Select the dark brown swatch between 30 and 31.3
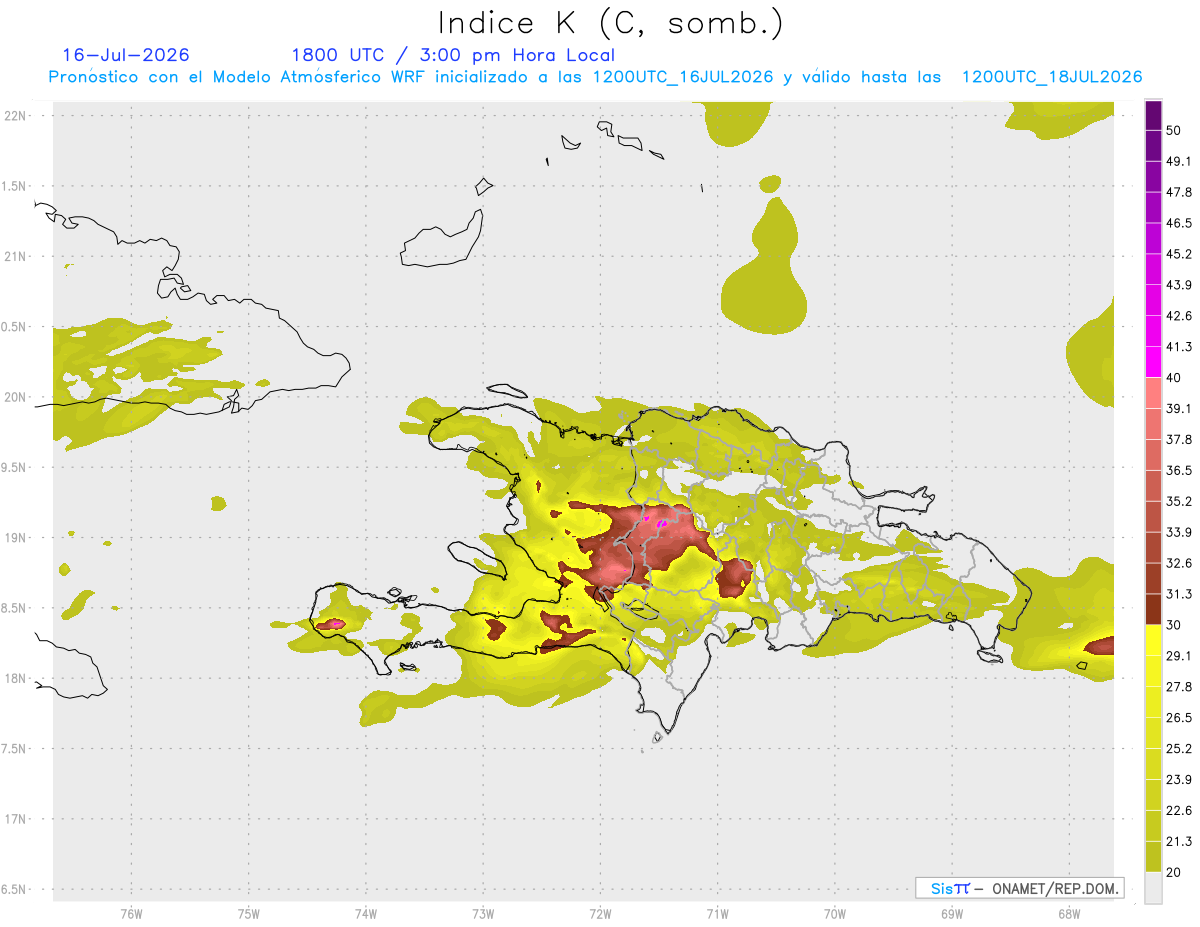1200x927 pixels. click(1153, 610)
